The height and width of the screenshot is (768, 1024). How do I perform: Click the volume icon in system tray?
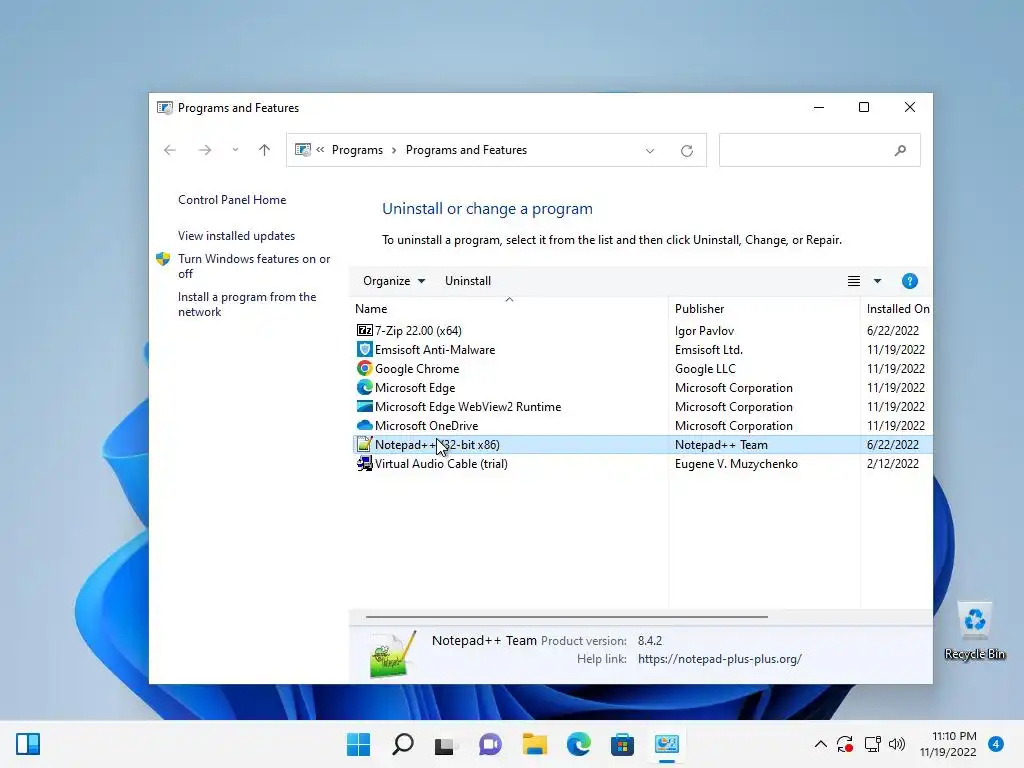click(x=897, y=744)
